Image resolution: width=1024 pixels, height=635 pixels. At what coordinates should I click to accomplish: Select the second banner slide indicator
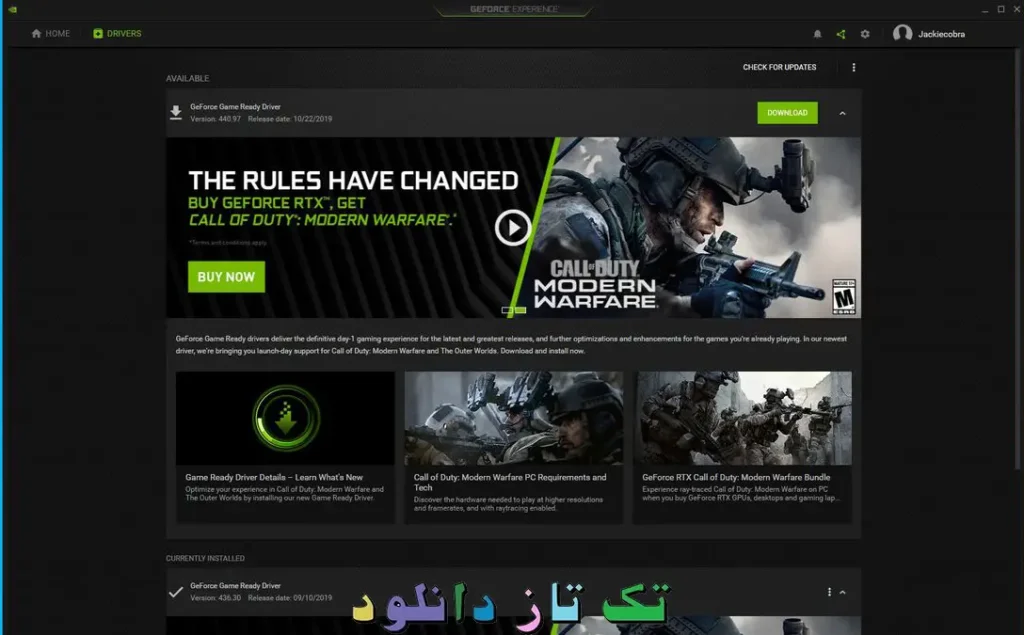pos(520,310)
